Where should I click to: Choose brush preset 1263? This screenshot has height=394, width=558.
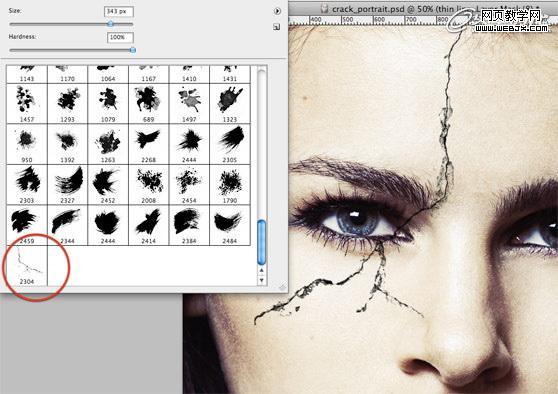pos(108,144)
